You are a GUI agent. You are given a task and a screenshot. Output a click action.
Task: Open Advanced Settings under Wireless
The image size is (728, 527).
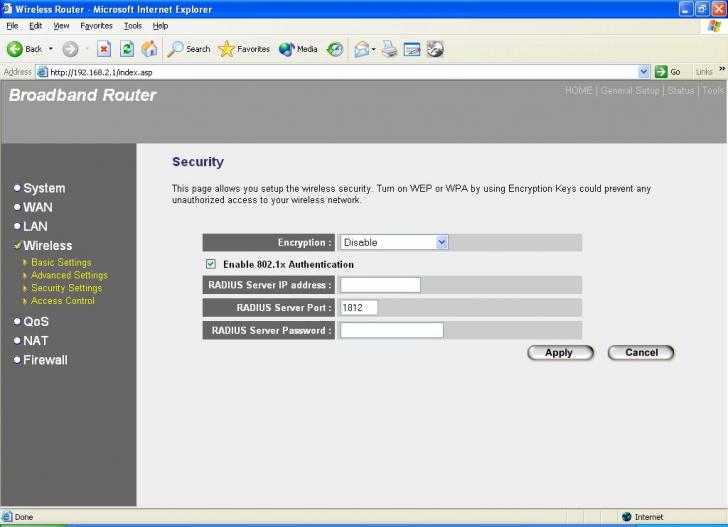(x=69, y=275)
